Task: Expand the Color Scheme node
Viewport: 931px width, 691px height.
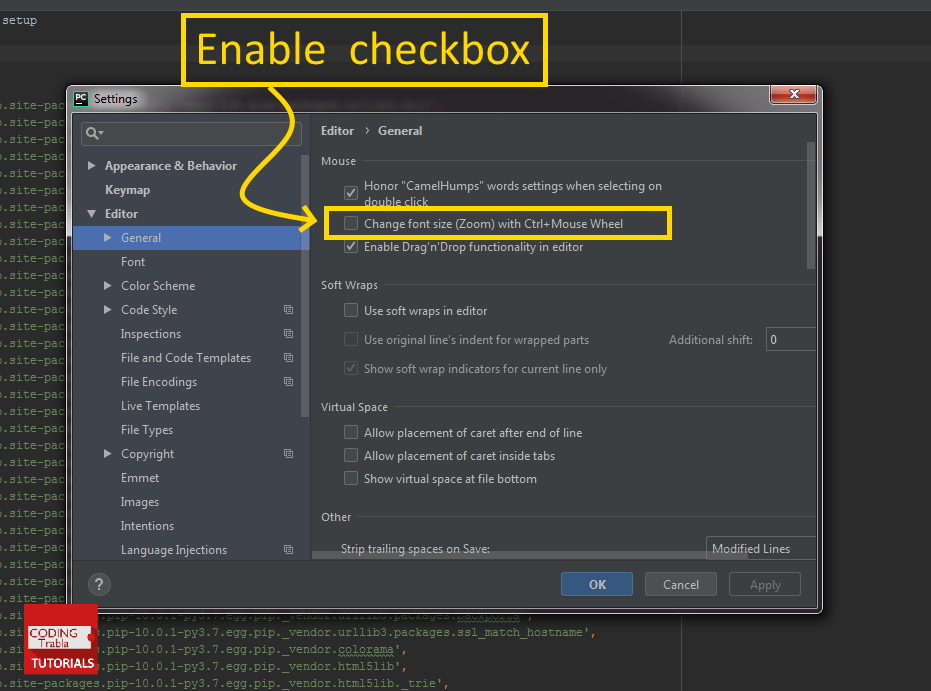Action: [x=107, y=285]
